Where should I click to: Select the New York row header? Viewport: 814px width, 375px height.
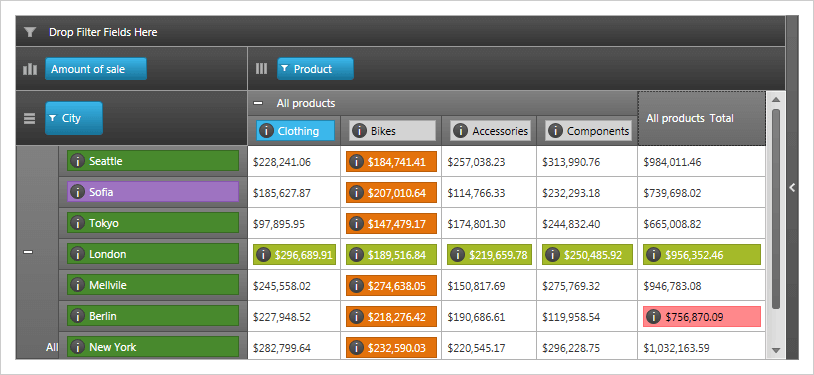click(x=153, y=347)
